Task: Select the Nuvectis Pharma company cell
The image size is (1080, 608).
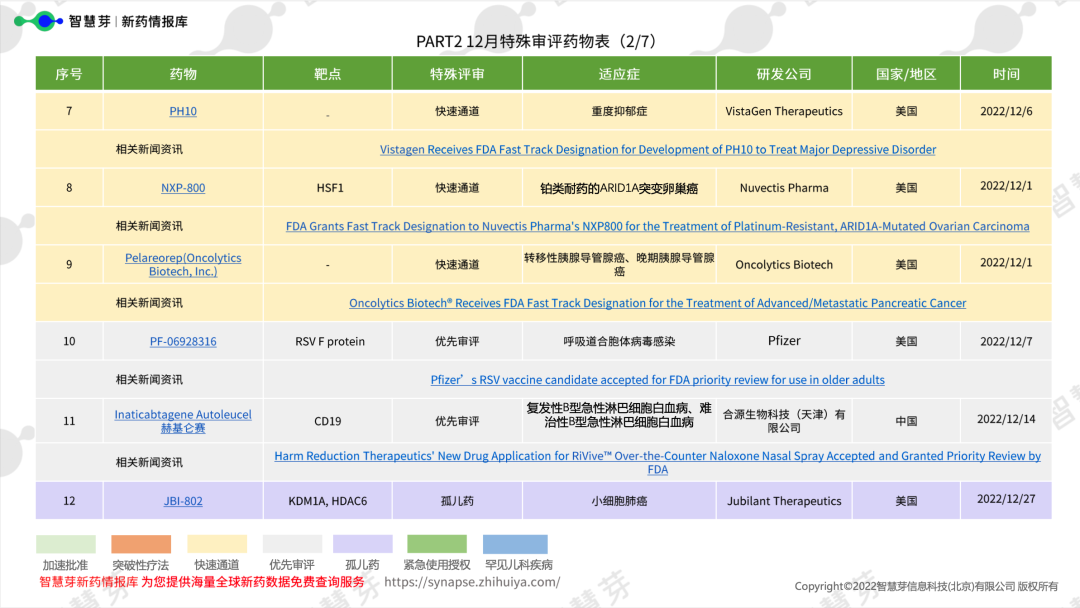Action: coord(784,187)
